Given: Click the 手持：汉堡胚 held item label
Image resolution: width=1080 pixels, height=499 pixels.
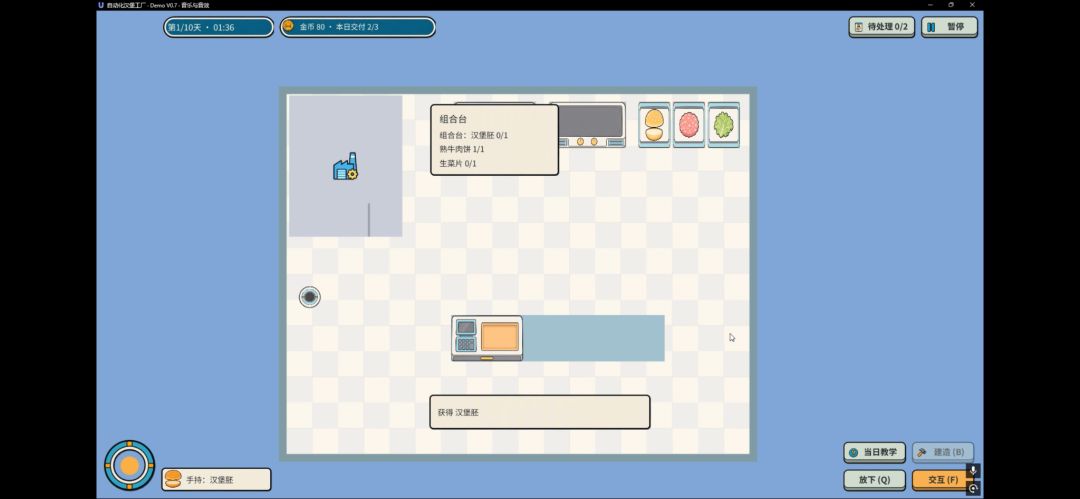Looking at the screenshot, I should pos(209,479).
